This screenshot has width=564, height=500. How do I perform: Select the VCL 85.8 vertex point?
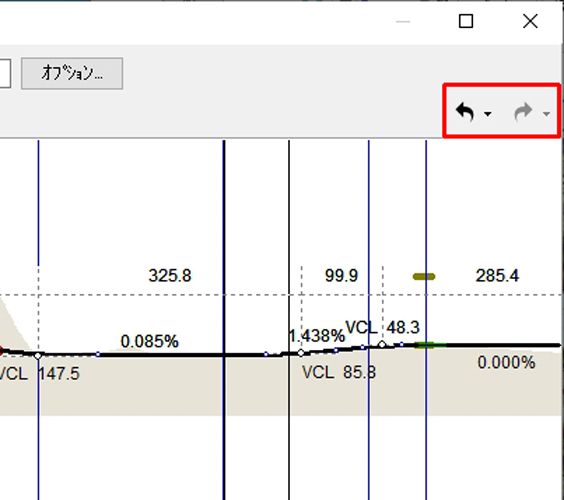coord(301,353)
